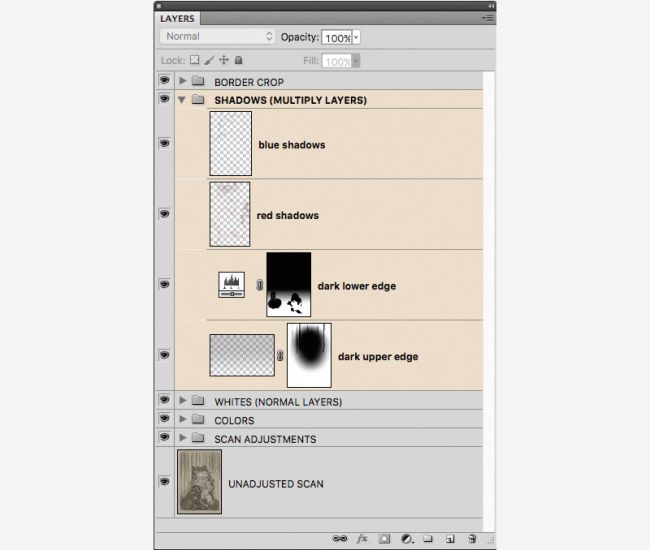
Task: Expand the BORDER CROP group
Action: tap(182, 81)
